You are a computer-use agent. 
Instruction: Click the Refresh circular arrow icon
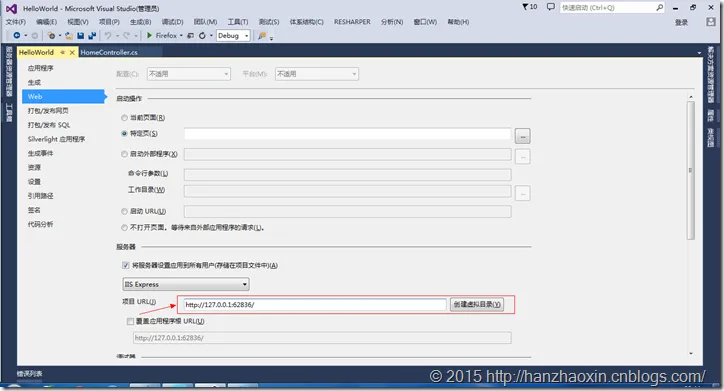[x=202, y=36]
